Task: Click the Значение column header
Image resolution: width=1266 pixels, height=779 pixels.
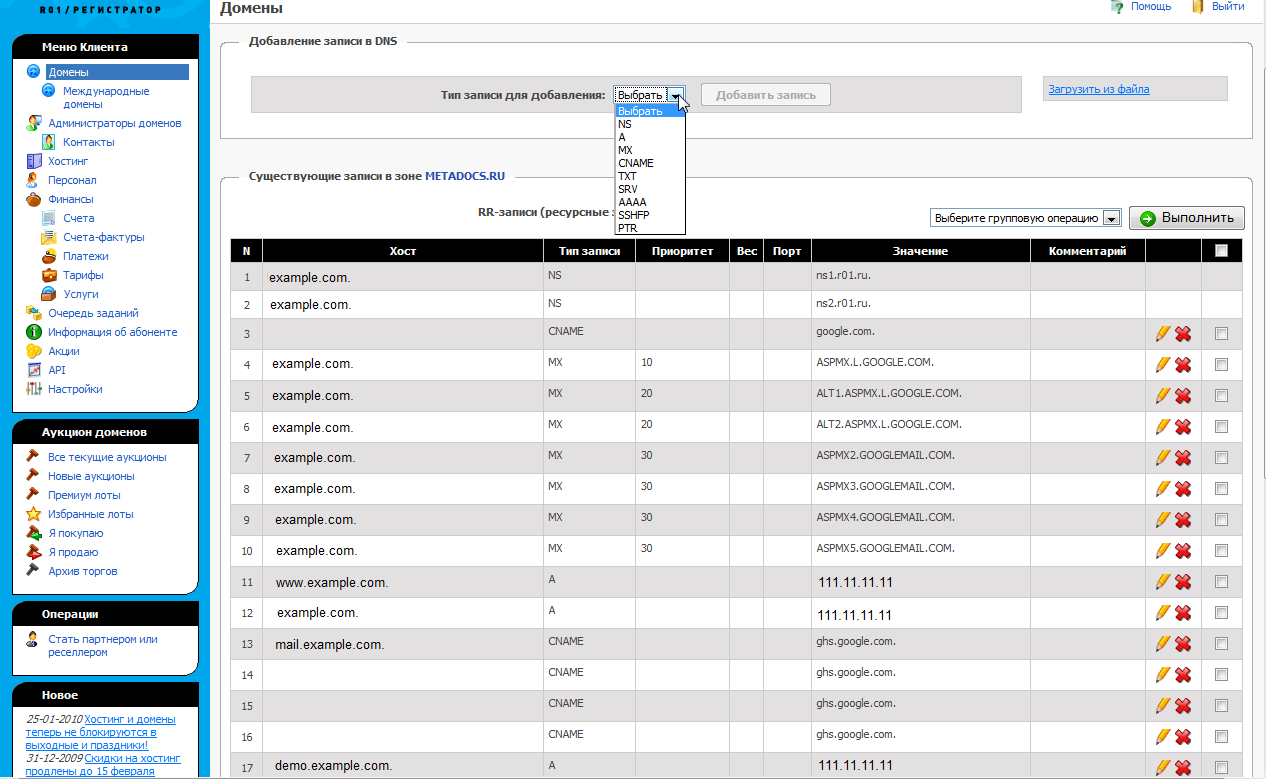Action: pos(921,251)
